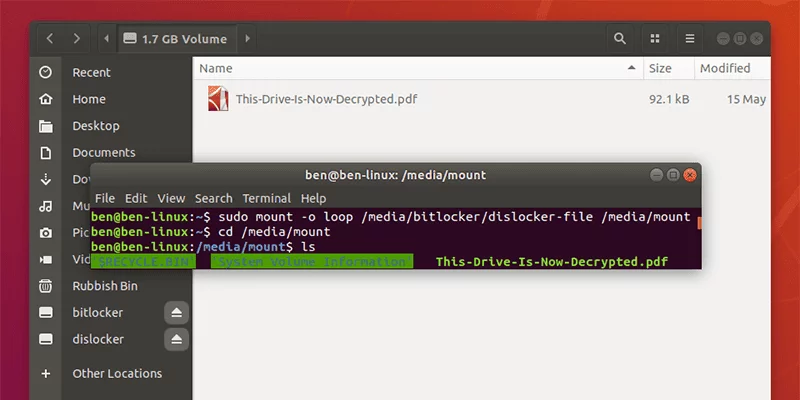Expand path with arrow right of volume name
The width and height of the screenshot is (800, 400).
[248, 39]
